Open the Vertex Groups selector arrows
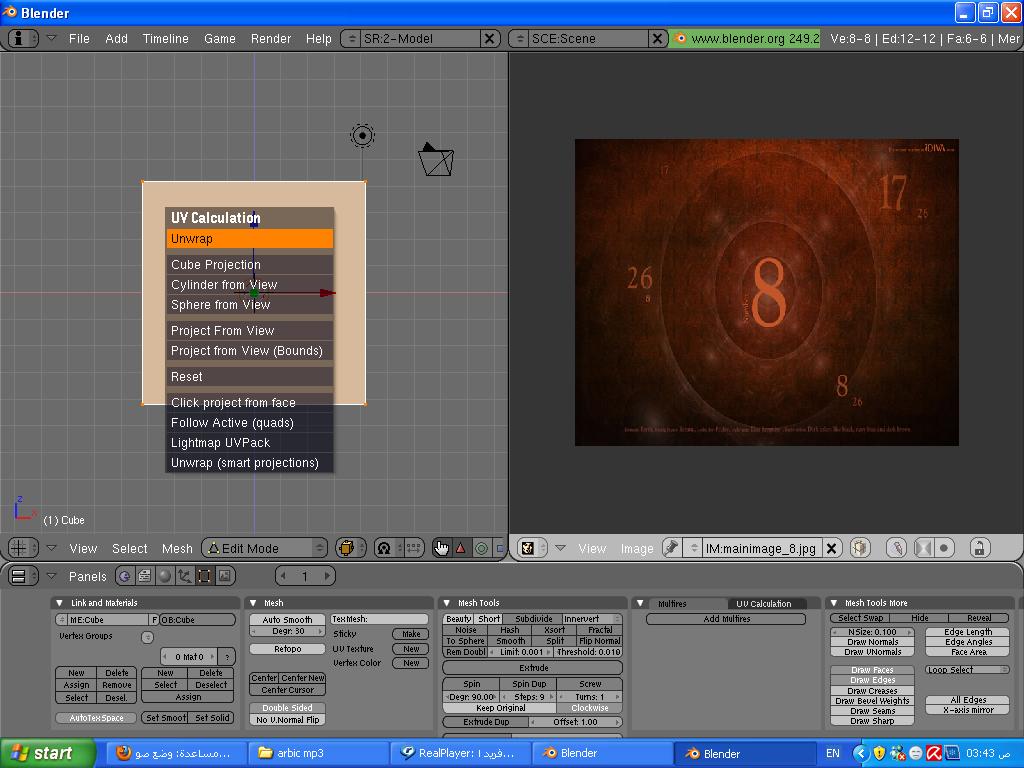1024x768 pixels. [x=148, y=637]
